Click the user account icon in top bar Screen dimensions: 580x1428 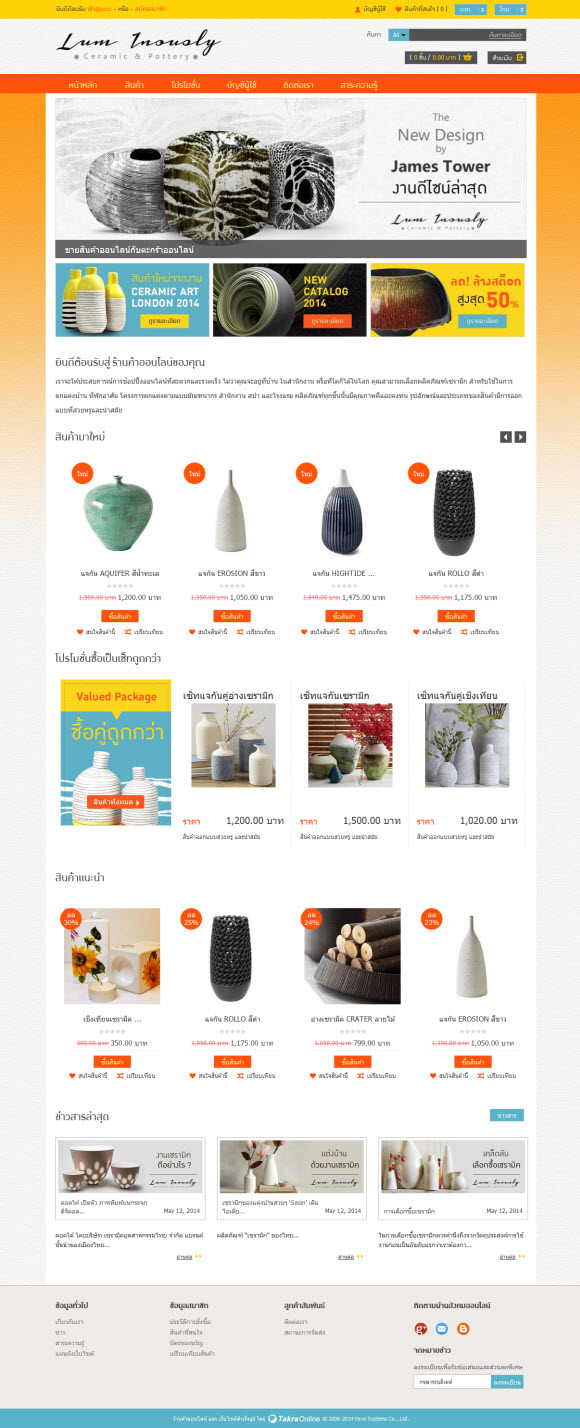pyautogui.click(x=358, y=9)
